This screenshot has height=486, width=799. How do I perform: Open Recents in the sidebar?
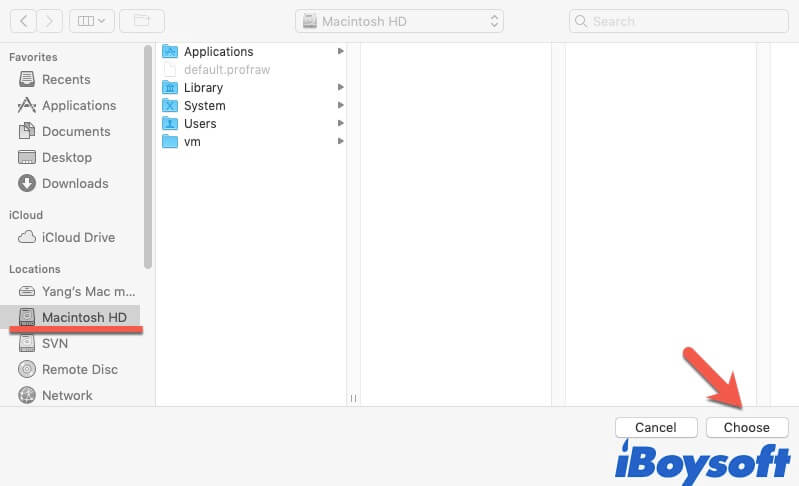[66, 80]
